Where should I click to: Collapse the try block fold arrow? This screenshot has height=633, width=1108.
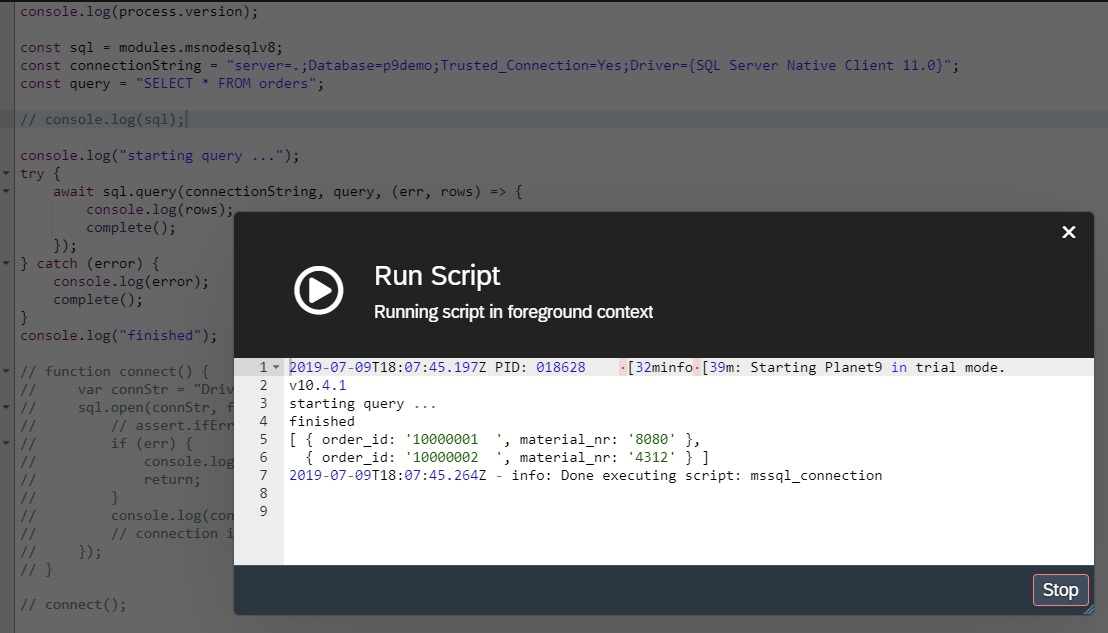coord(7,174)
